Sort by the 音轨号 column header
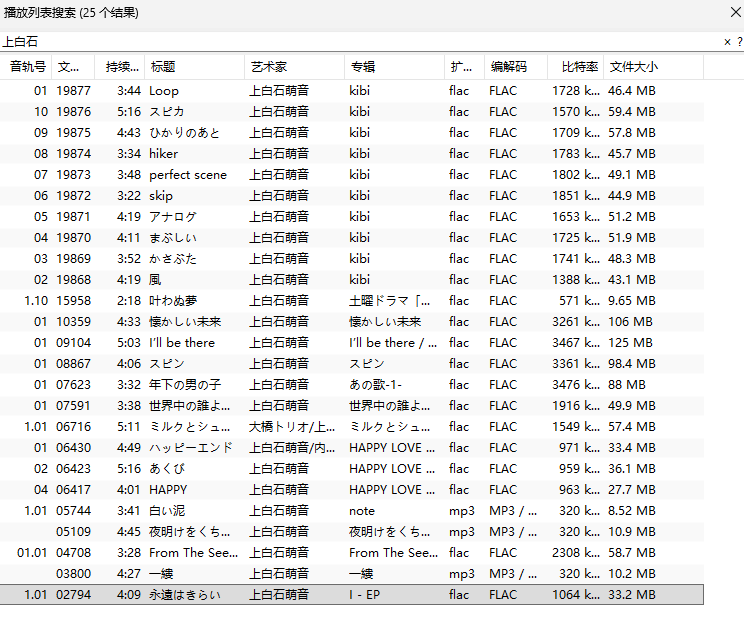744x635 pixels. [27, 67]
